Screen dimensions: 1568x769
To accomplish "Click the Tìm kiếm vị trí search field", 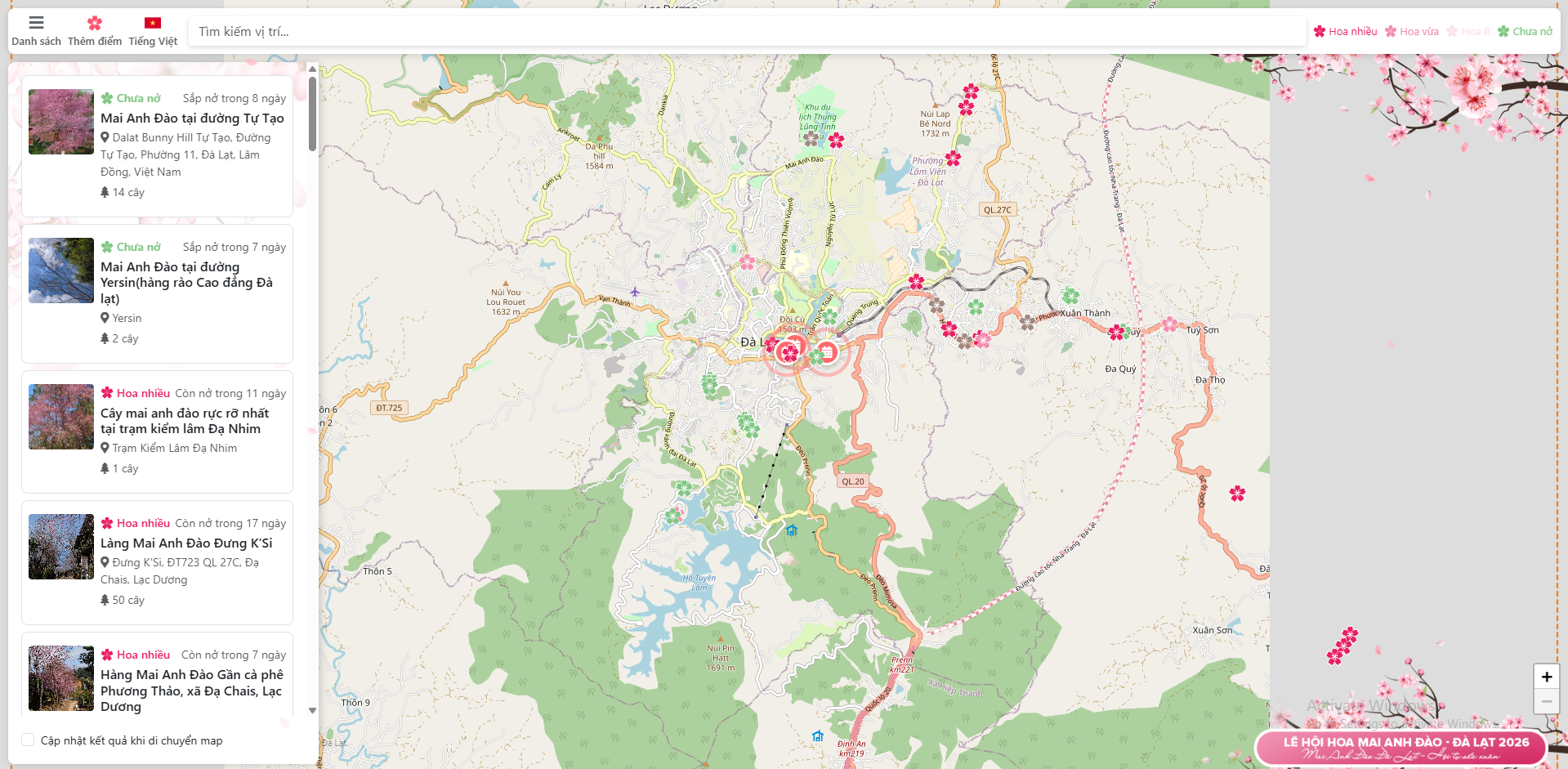I will pyautogui.click(x=745, y=32).
